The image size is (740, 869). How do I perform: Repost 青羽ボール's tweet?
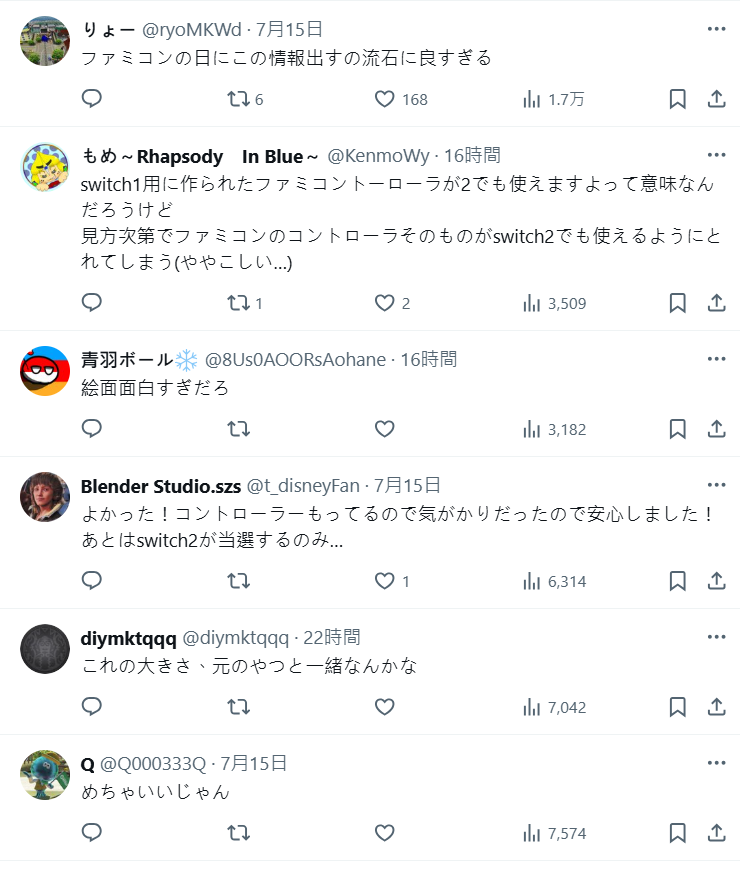click(238, 429)
